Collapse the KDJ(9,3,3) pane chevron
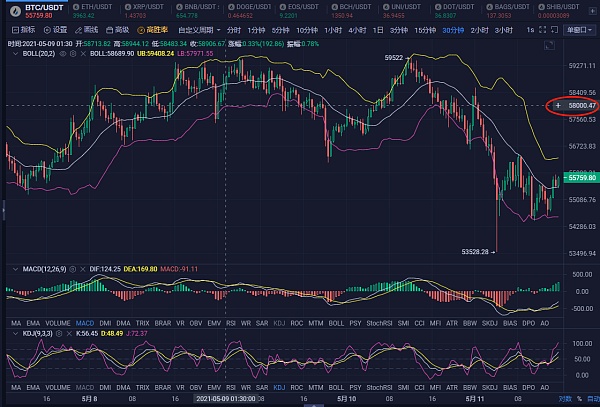 [x=15, y=334]
